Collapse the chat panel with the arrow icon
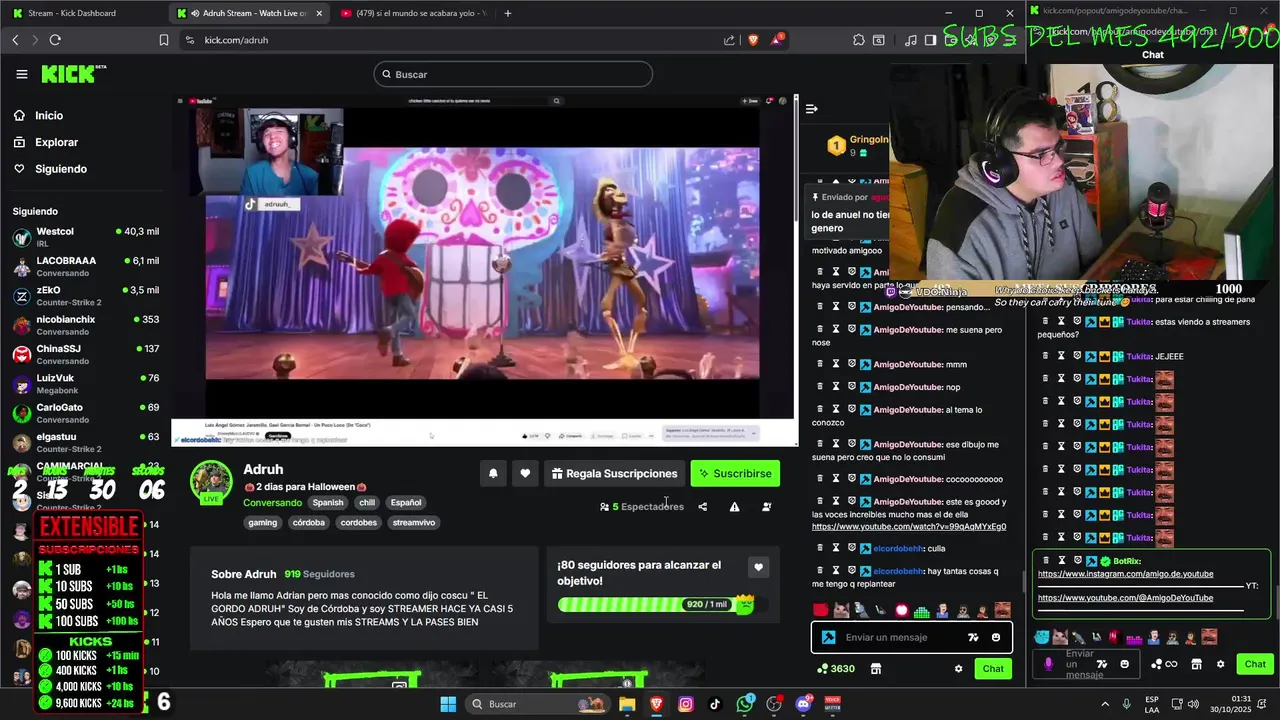 pyautogui.click(x=812, y=109)
